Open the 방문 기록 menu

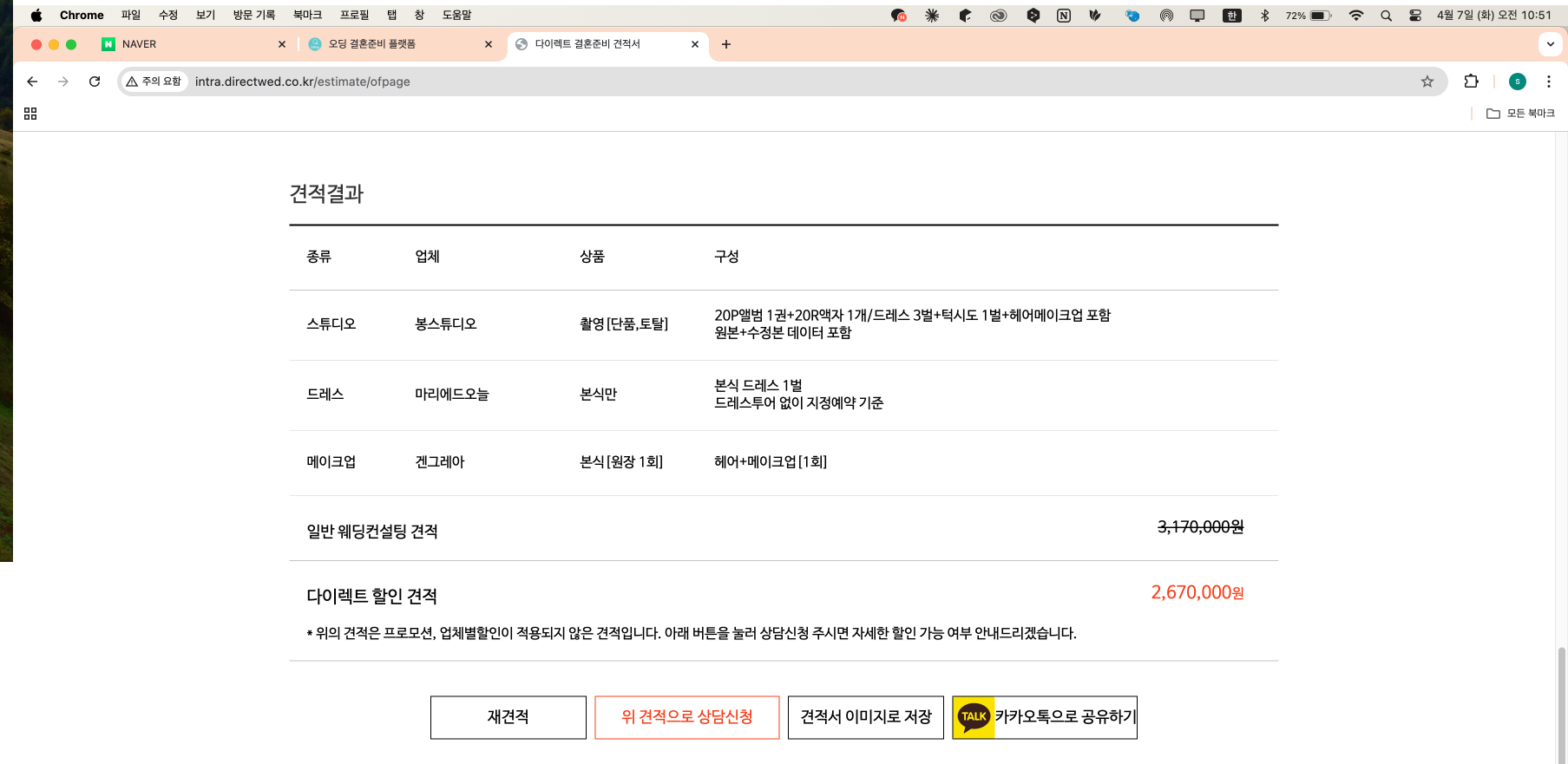tap(254, 15)
